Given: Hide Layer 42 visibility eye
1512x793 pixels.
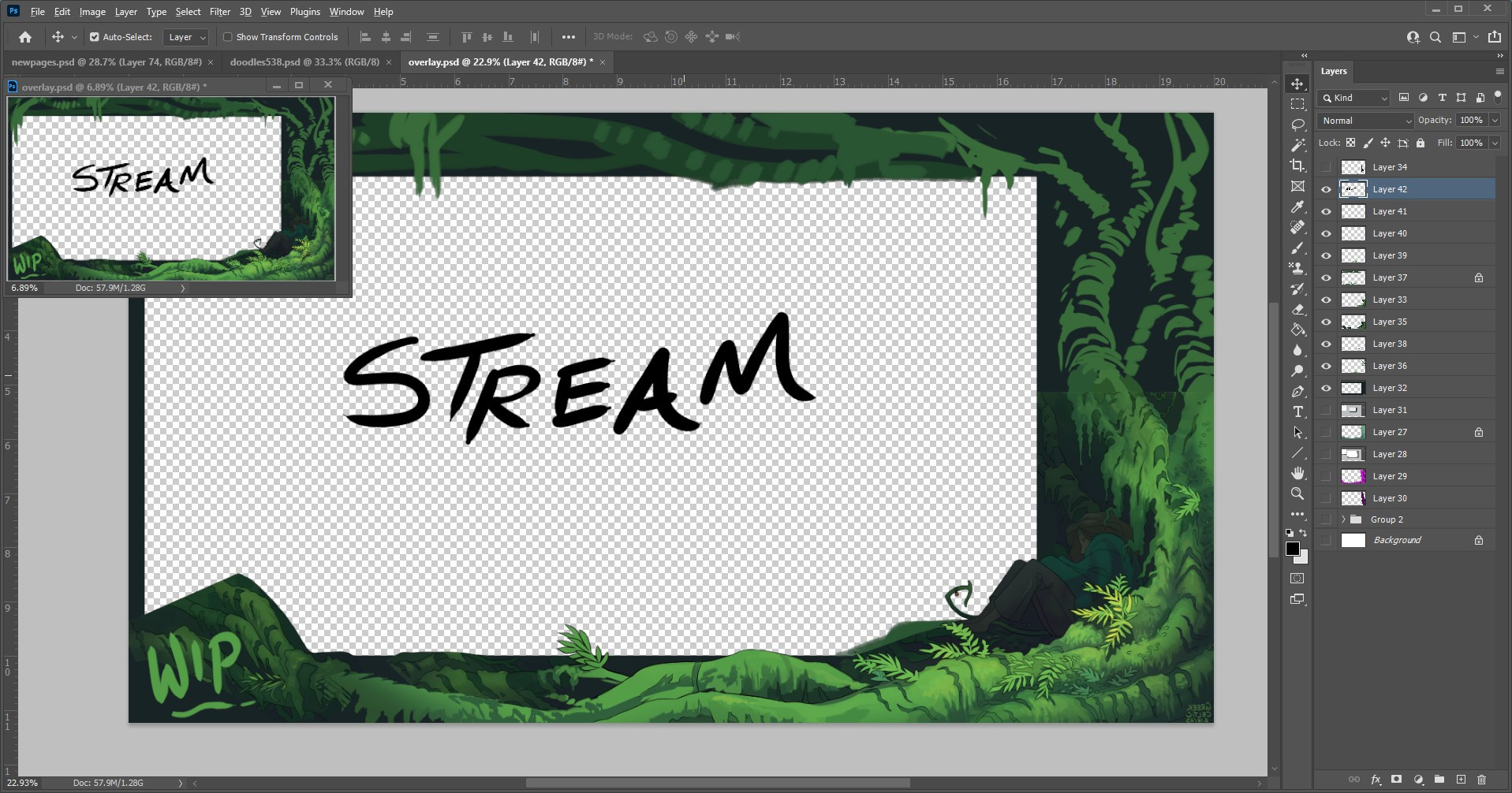Looking at the screenshot, I should [x=1326, y=189].
